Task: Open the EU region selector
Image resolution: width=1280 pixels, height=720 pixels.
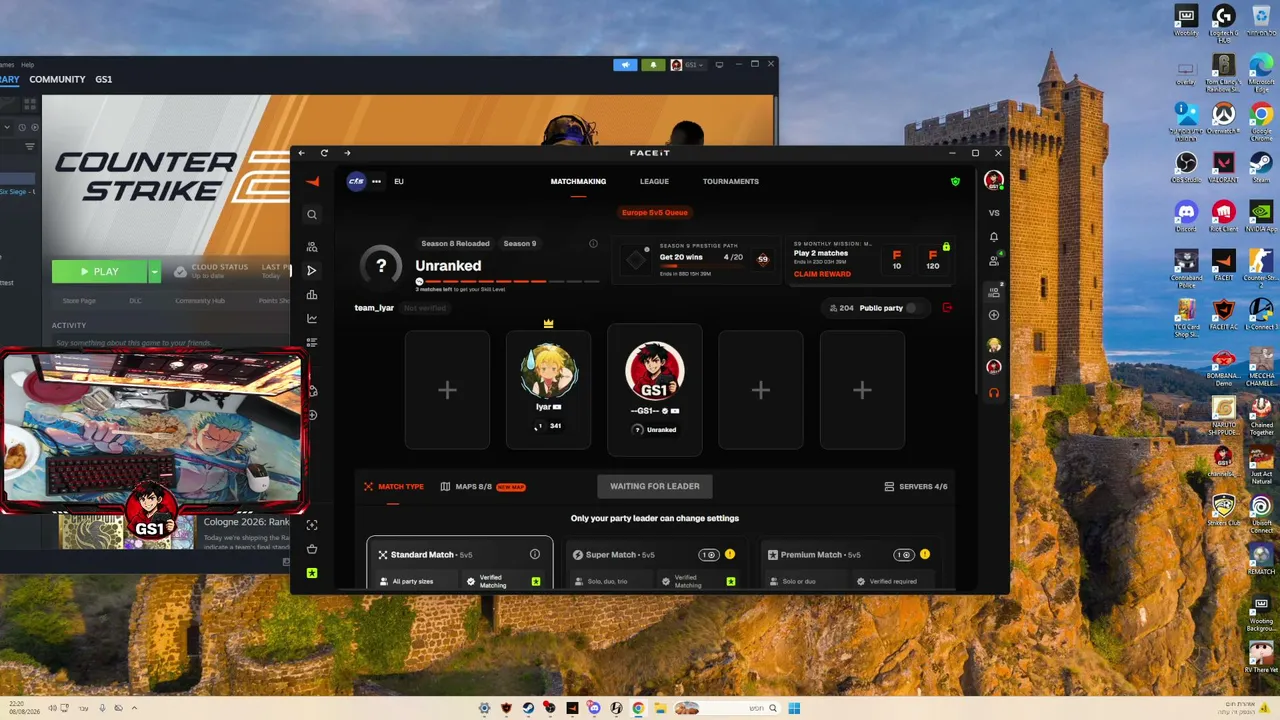Action: (x=399, y=182)
